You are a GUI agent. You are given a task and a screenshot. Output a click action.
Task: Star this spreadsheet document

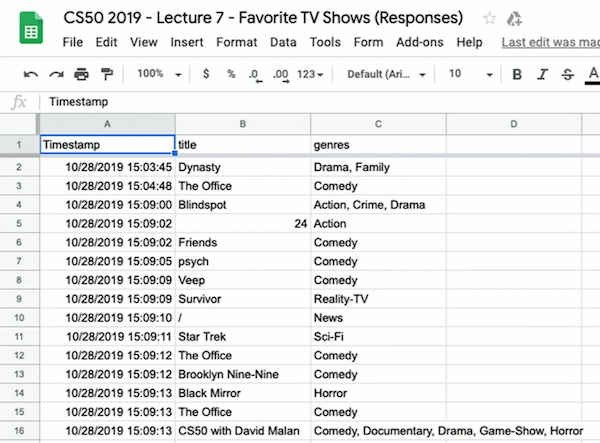[x=489, y=18]
